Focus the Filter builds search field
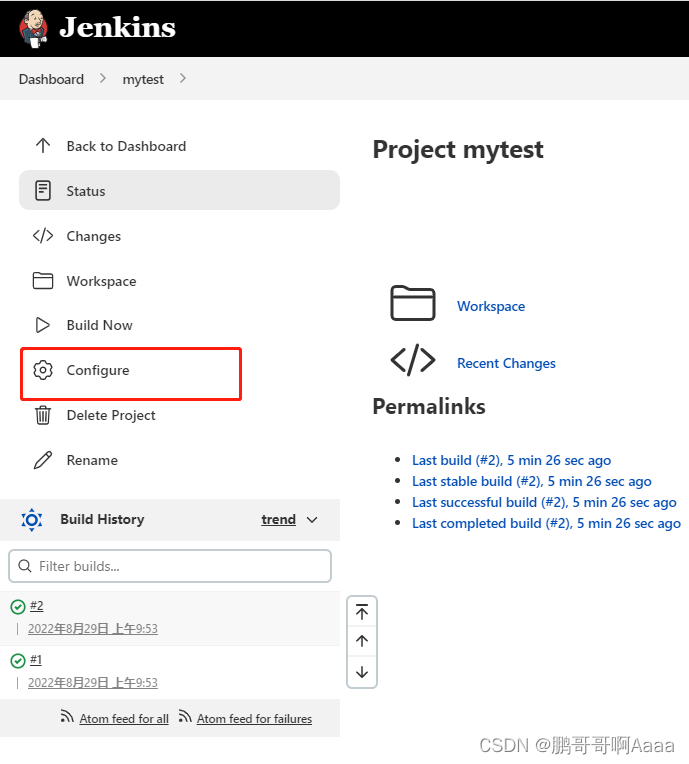Screen dimensions: 689x764 tap(170, 566)
